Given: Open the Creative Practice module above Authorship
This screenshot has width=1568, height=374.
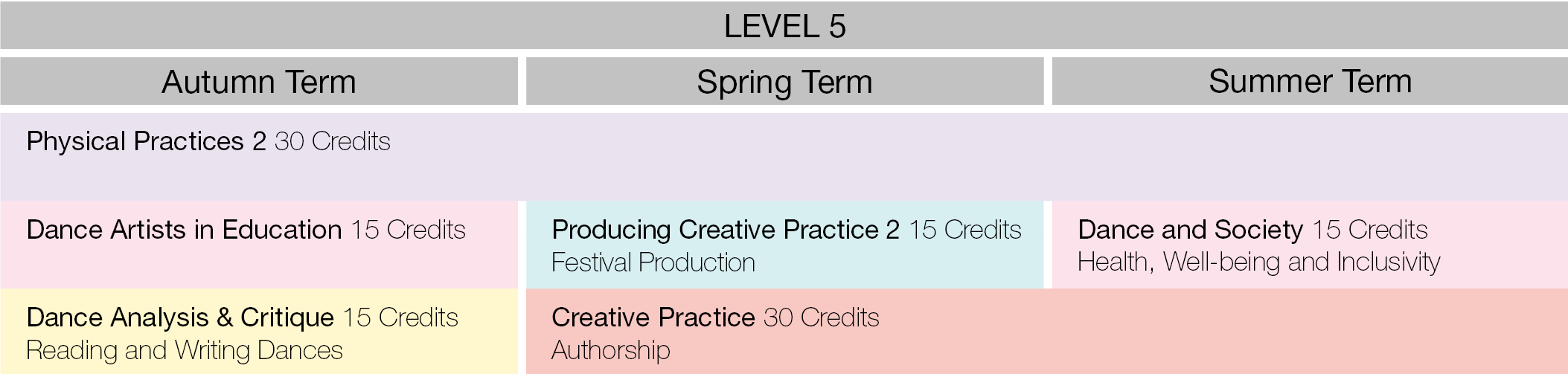Looking at the screenshot, I should [x=653, y=317].
